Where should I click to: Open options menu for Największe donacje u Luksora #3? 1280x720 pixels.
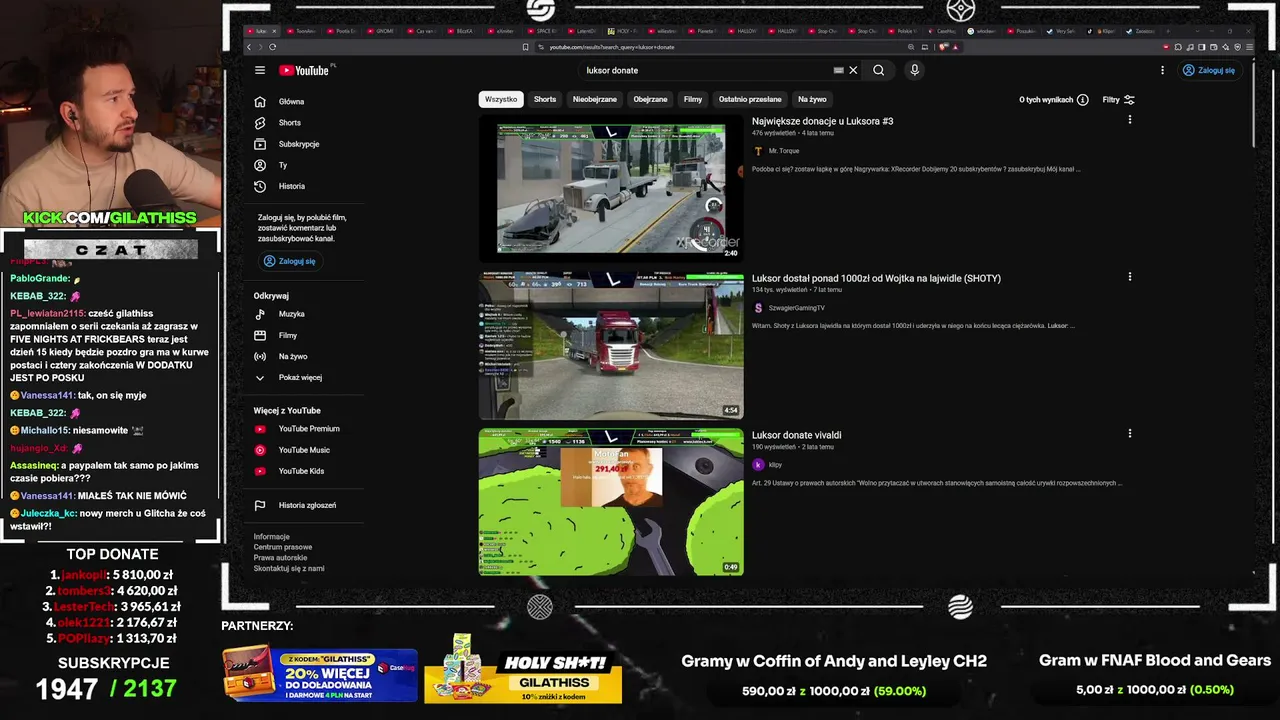point(1130,120)
